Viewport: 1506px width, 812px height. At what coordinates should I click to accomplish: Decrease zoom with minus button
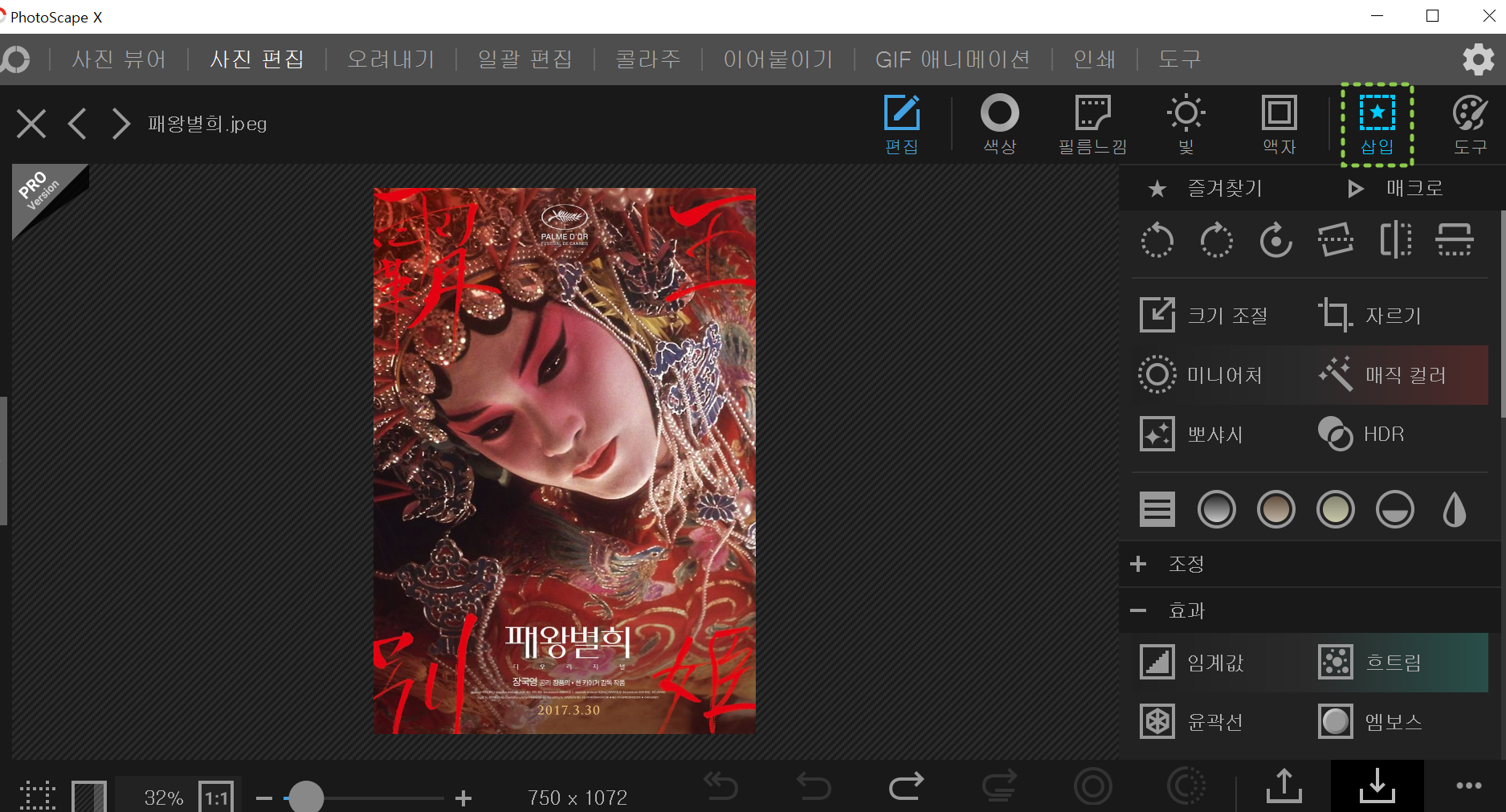264,798
